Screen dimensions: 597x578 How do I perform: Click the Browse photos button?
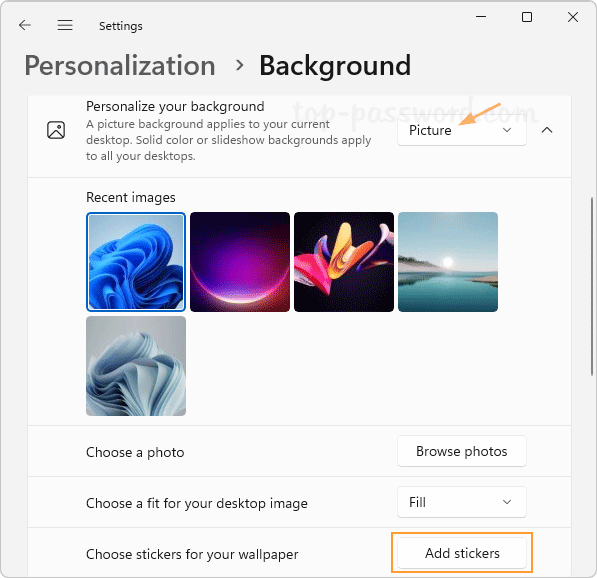point(462,451)
